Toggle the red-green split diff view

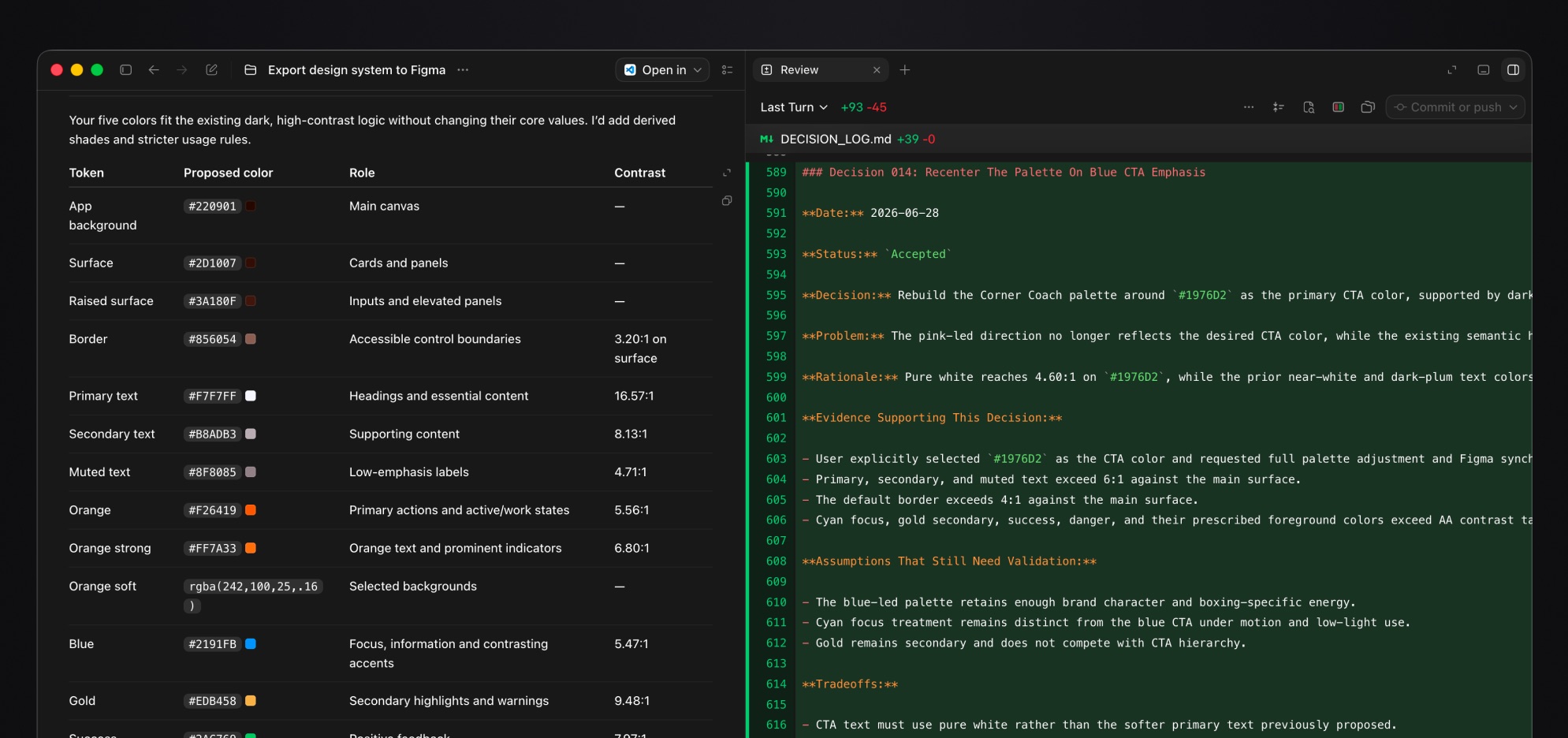point(1339,106)
